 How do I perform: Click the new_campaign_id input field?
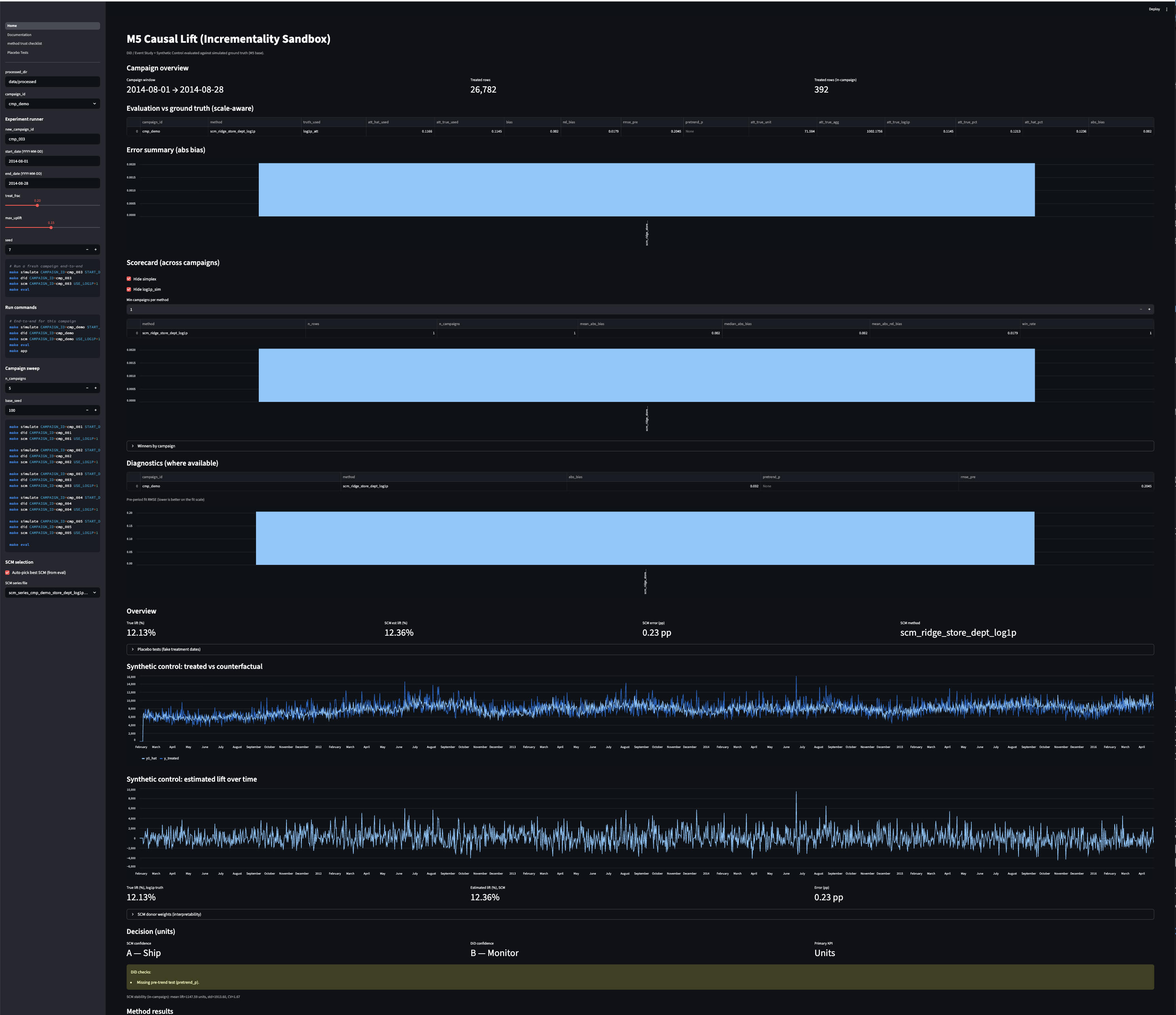tap(52, 139)
